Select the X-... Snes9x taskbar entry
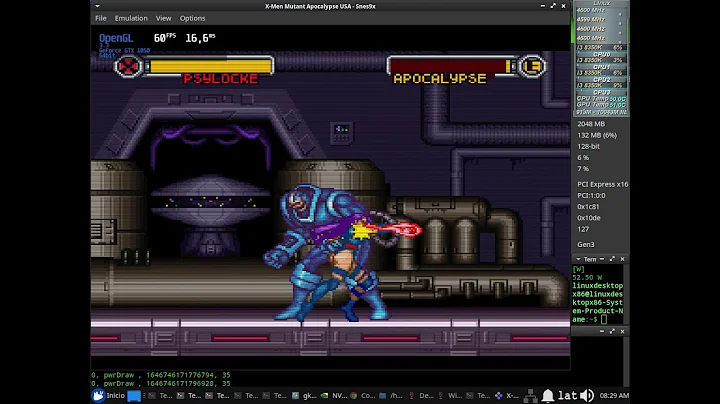The width and height of the screenshot is (720, 404). pos(507,395)
